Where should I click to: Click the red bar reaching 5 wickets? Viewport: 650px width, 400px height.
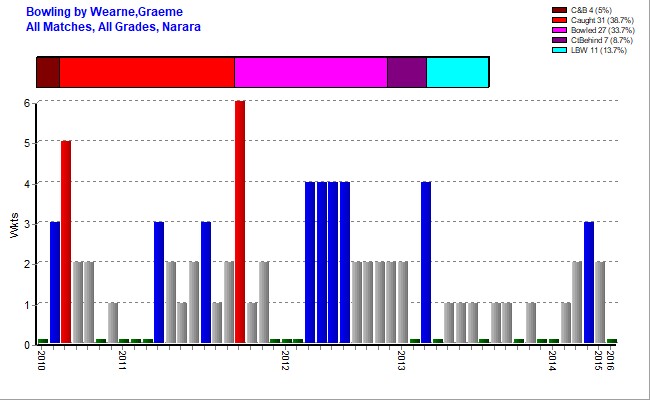[66, 242]
